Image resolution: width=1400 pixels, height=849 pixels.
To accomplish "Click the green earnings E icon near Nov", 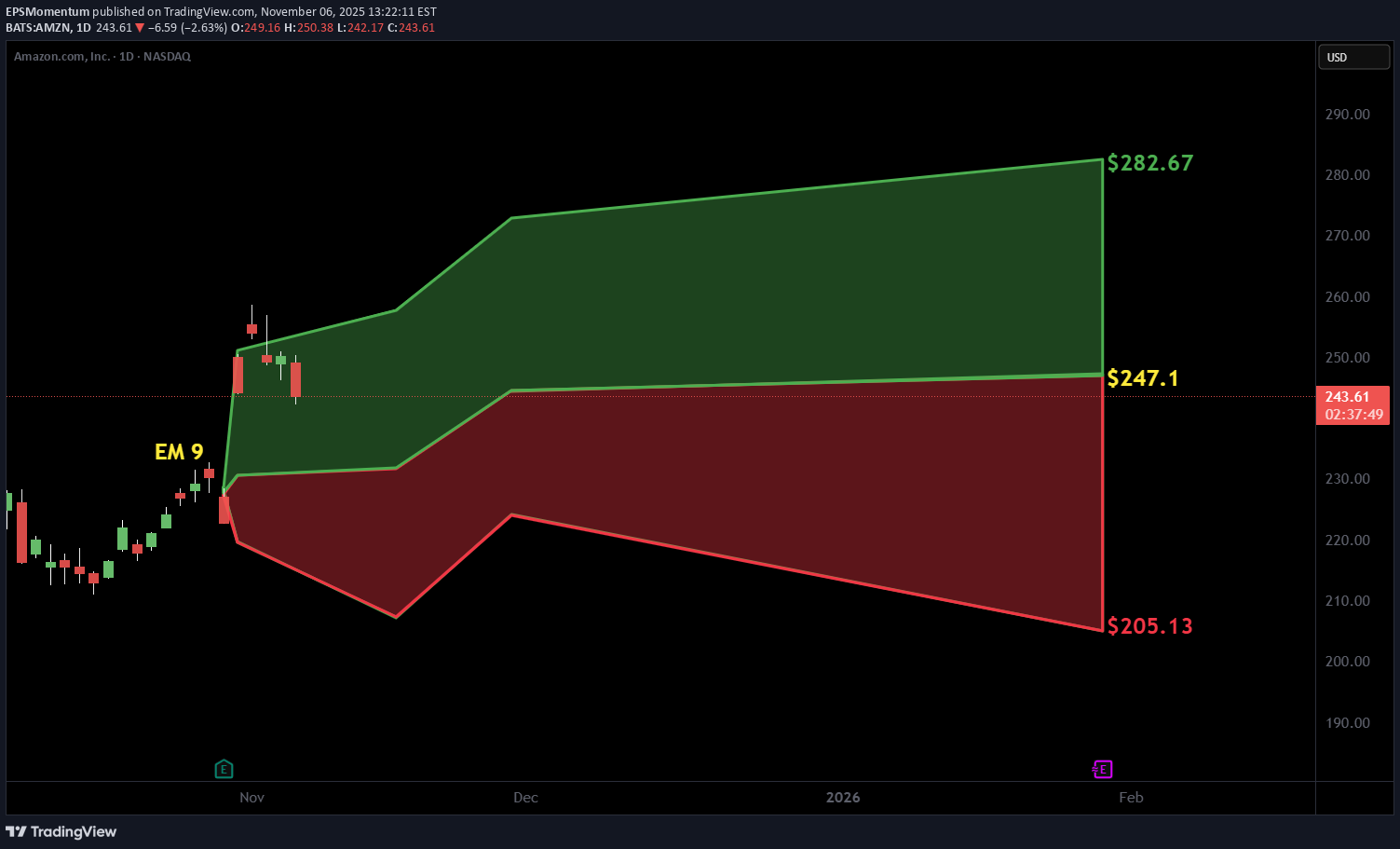I will pyautogui.click(x=224, y=769).
